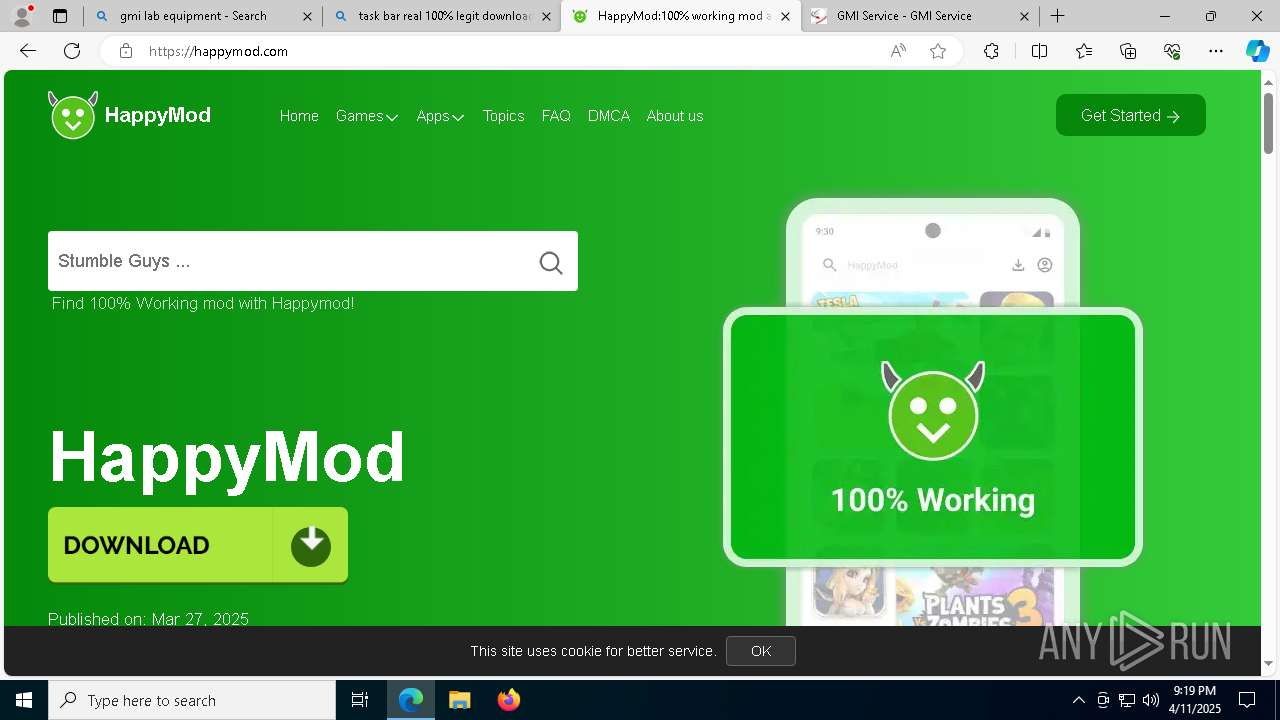This screenshot has height=720, width=1280.
Task: Refresh the page
Action: tap(72, 51)
